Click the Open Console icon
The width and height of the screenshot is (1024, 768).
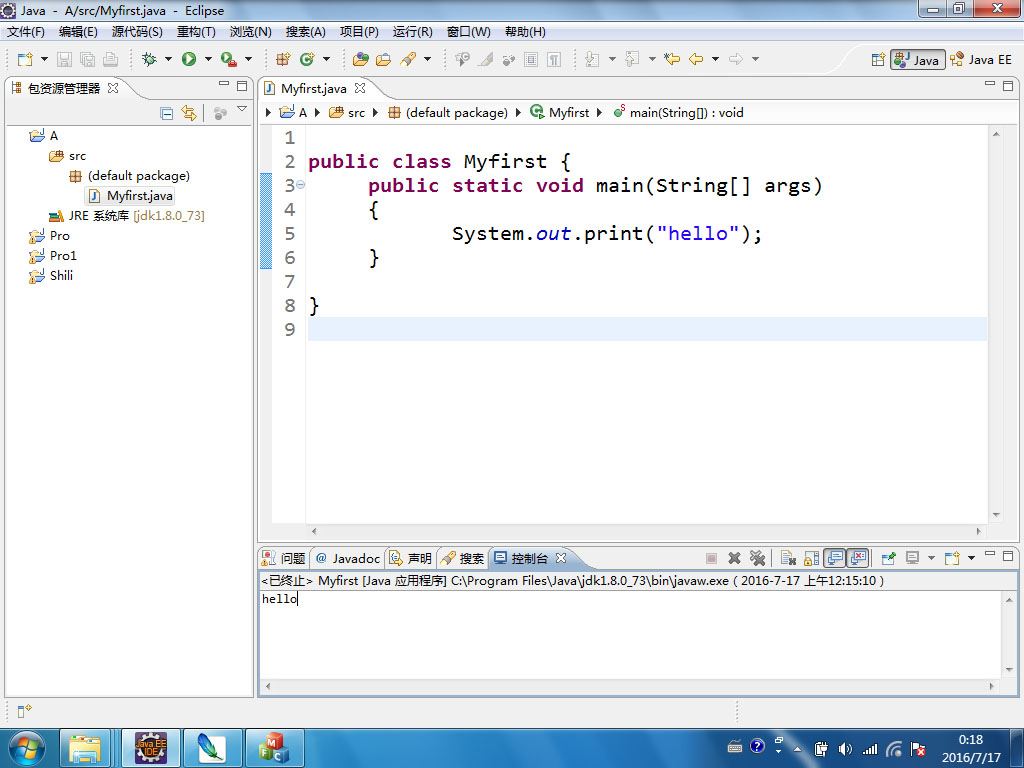coord(952,558)
